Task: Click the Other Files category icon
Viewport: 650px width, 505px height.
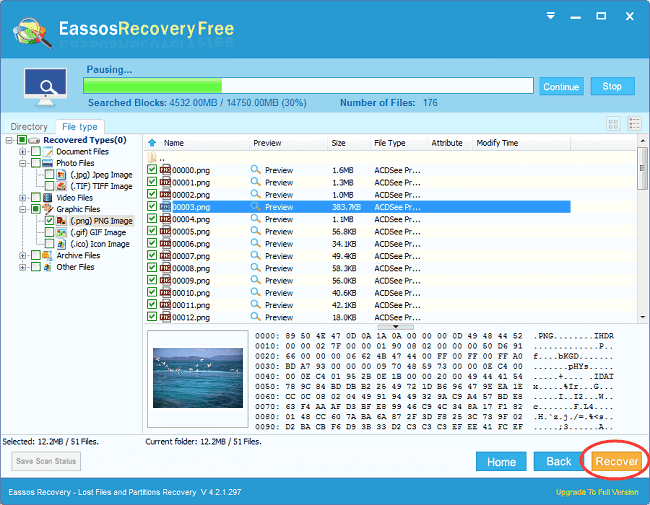Action: click(x=48, y=267)
